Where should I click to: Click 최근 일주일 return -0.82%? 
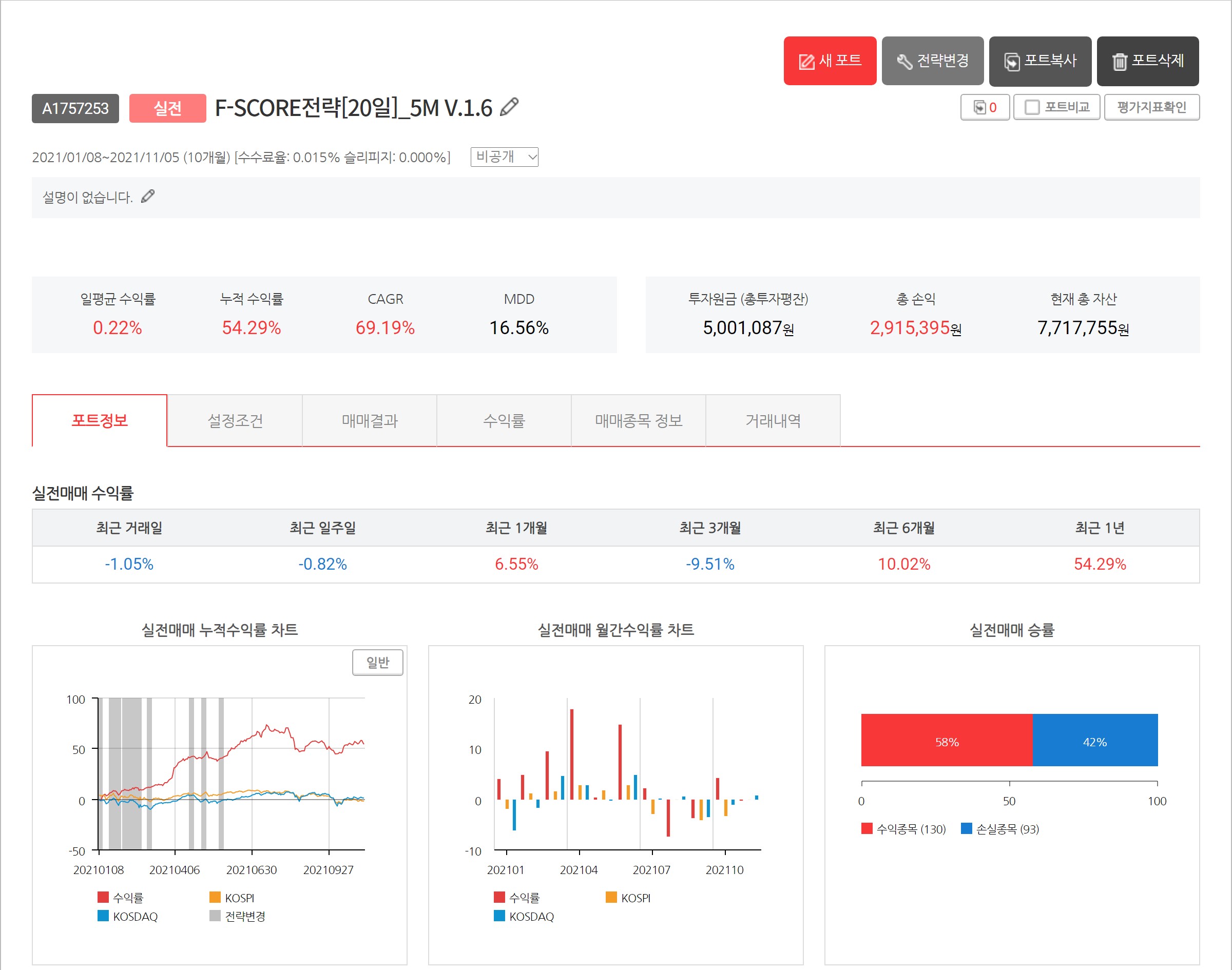pyautogui.click(x=322, y=564)
